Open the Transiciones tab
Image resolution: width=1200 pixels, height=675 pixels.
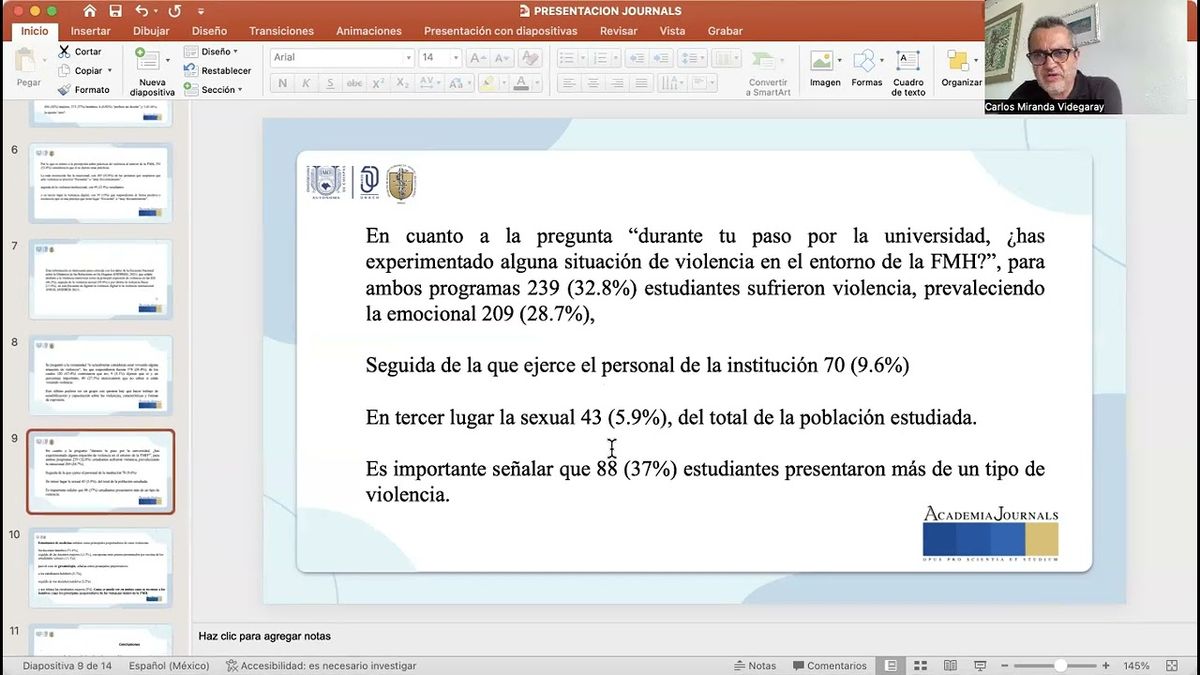click(281, 31)
